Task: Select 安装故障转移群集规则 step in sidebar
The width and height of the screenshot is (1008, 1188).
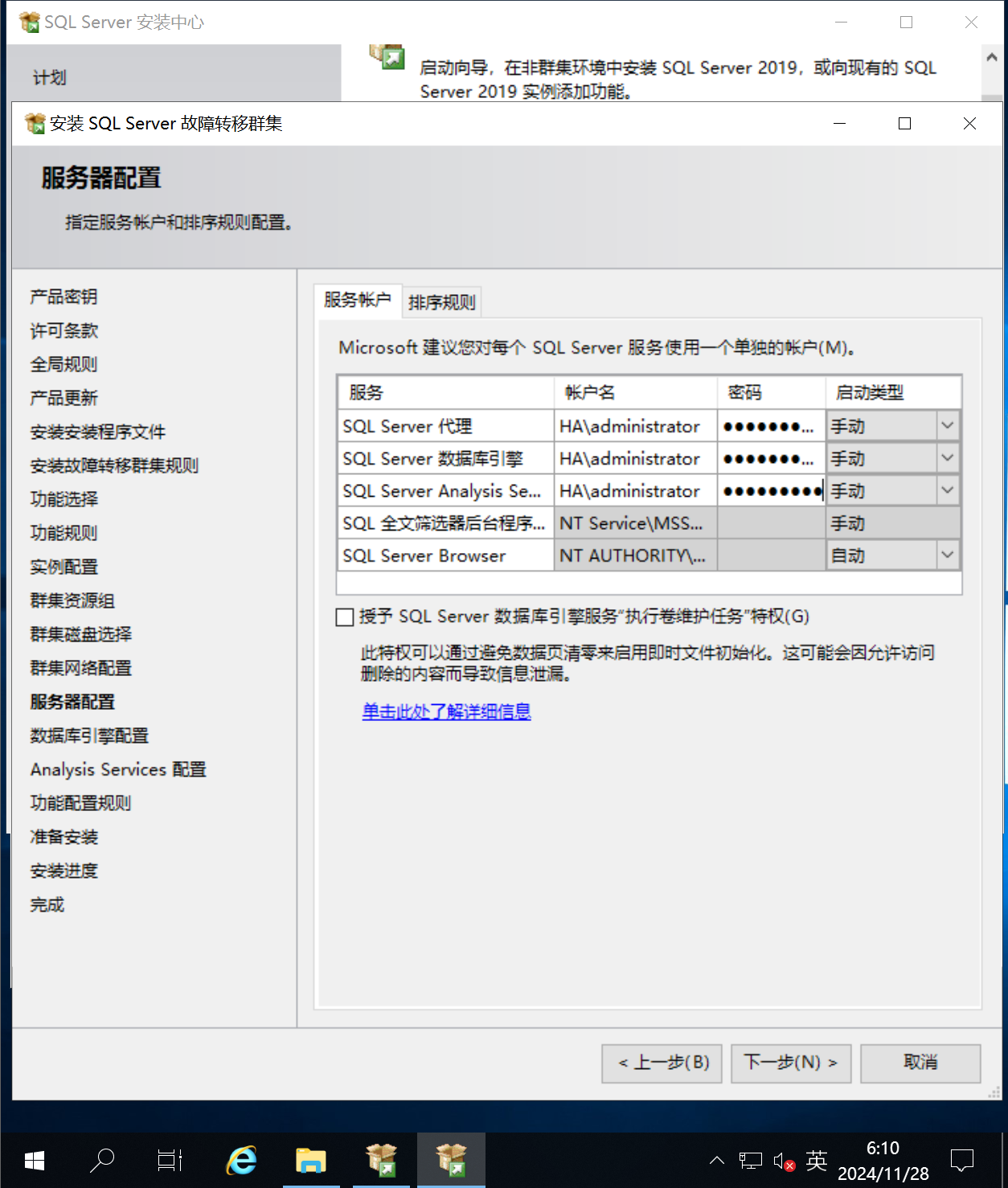Action: coord(114,465)
